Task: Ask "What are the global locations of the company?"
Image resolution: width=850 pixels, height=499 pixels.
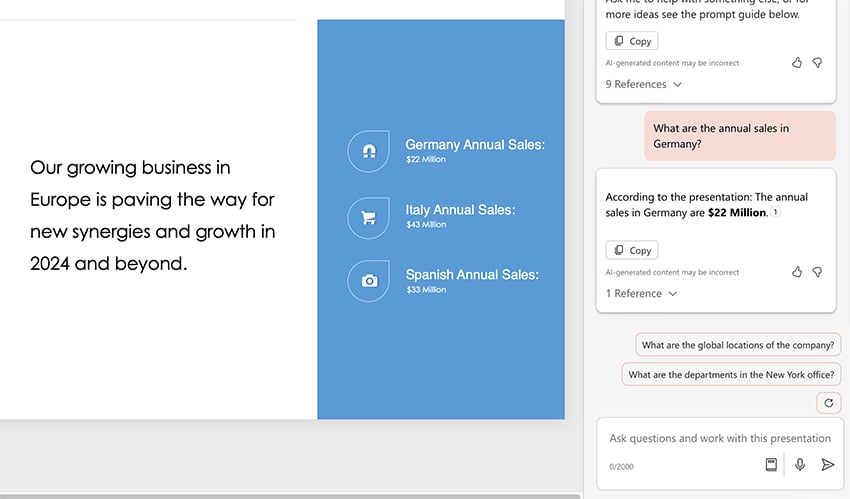Action: [x=738, y=345]
